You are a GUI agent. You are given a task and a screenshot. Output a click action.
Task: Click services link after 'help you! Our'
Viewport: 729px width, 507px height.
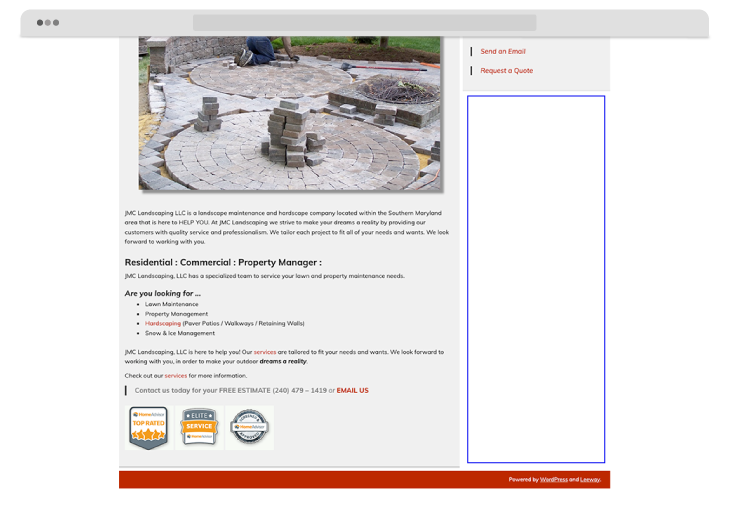click(265, 352)
